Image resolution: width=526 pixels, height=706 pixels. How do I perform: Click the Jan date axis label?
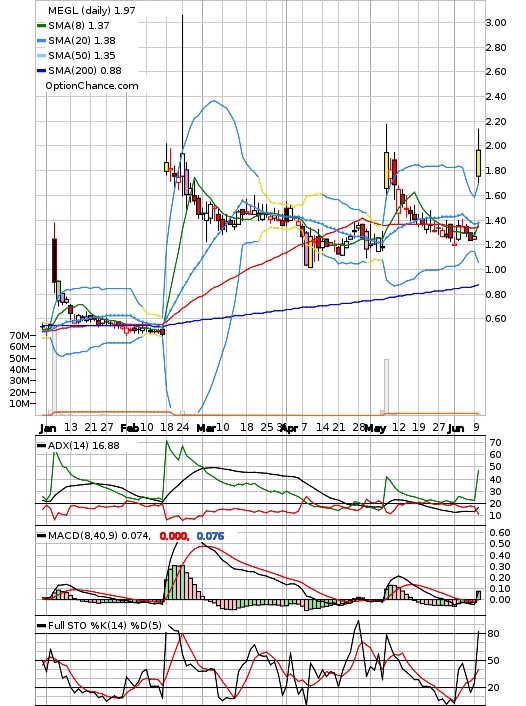click(48, 428)
